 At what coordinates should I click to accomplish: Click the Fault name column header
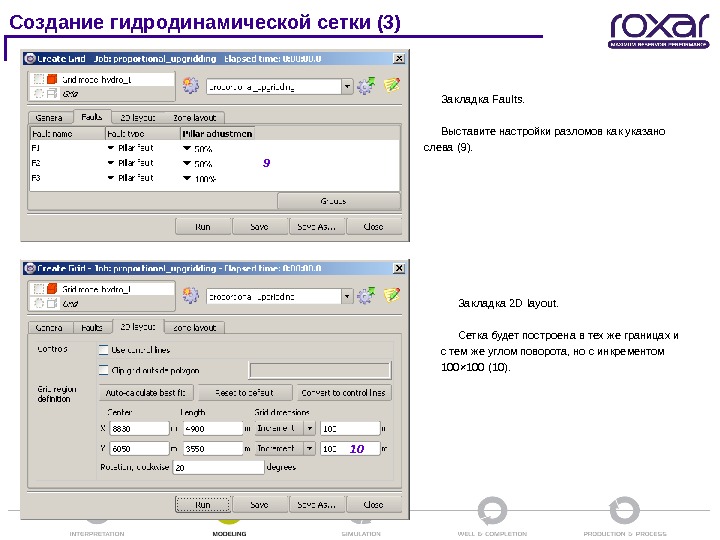point(68,134)
